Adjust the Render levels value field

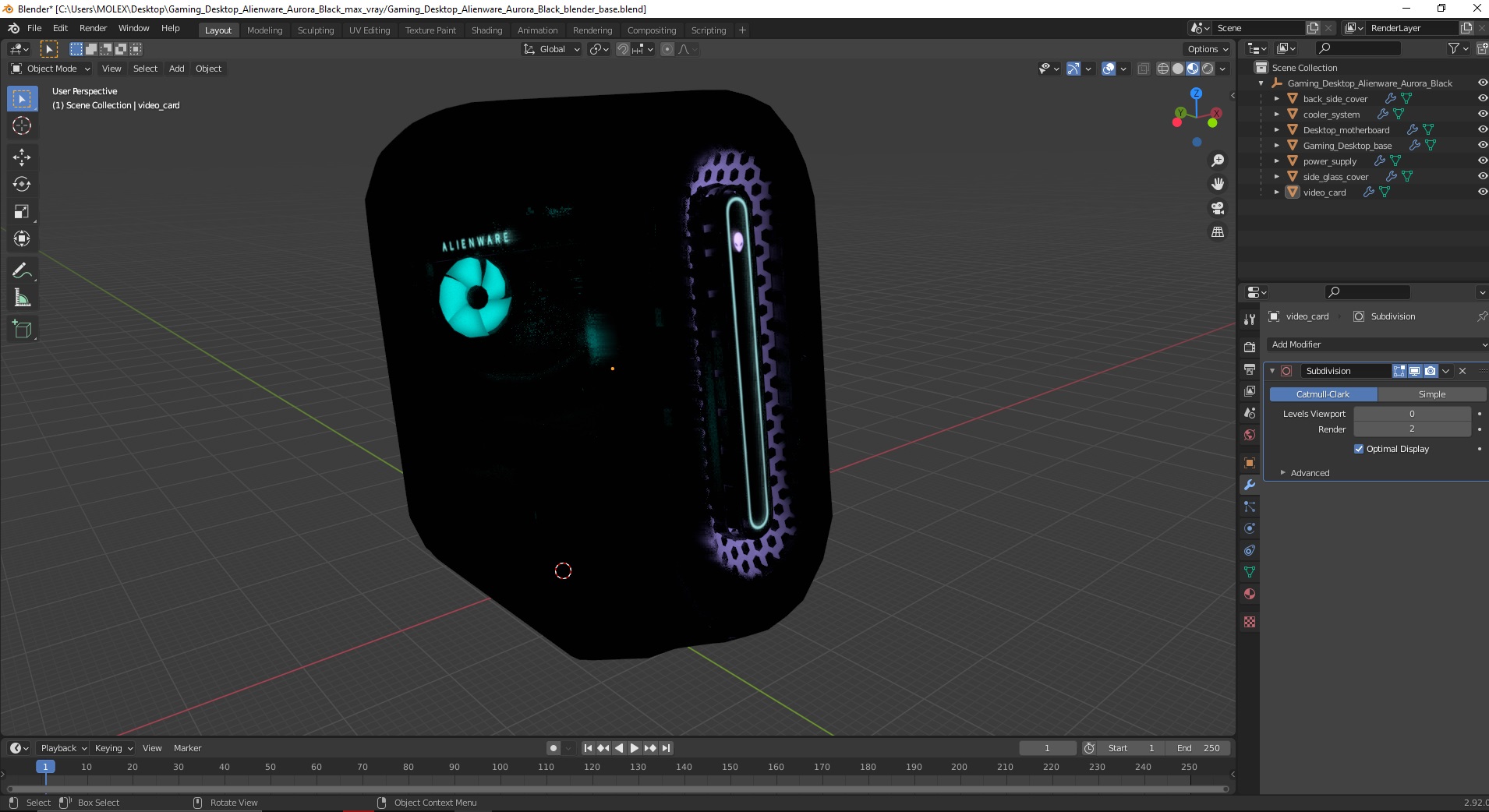[1412, 429]
